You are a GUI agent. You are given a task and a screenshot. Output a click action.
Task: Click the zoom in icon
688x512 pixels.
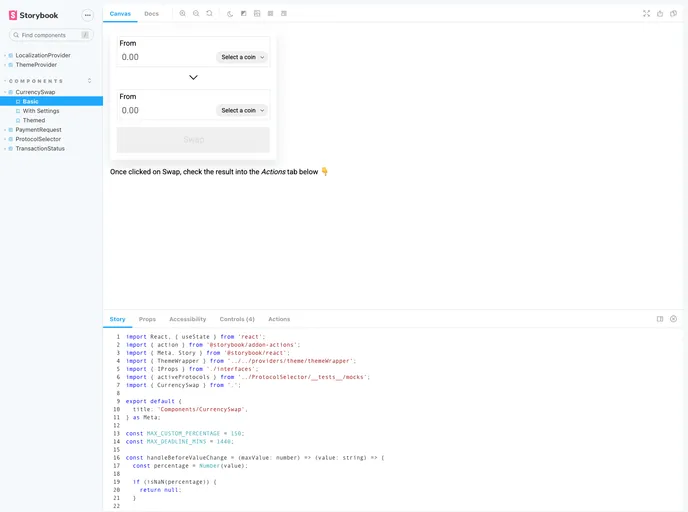pyautogui.click(x=183, y=14)
